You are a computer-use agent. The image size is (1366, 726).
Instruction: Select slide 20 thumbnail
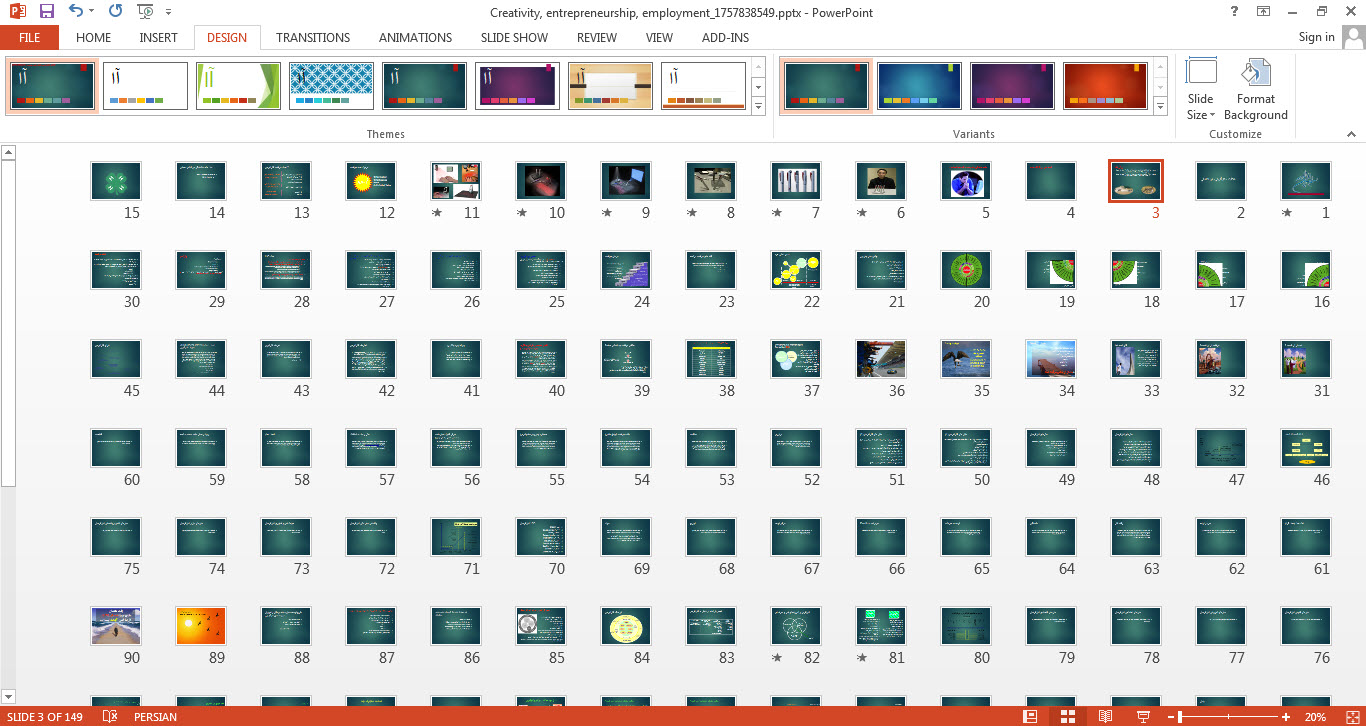click(966, 270)
